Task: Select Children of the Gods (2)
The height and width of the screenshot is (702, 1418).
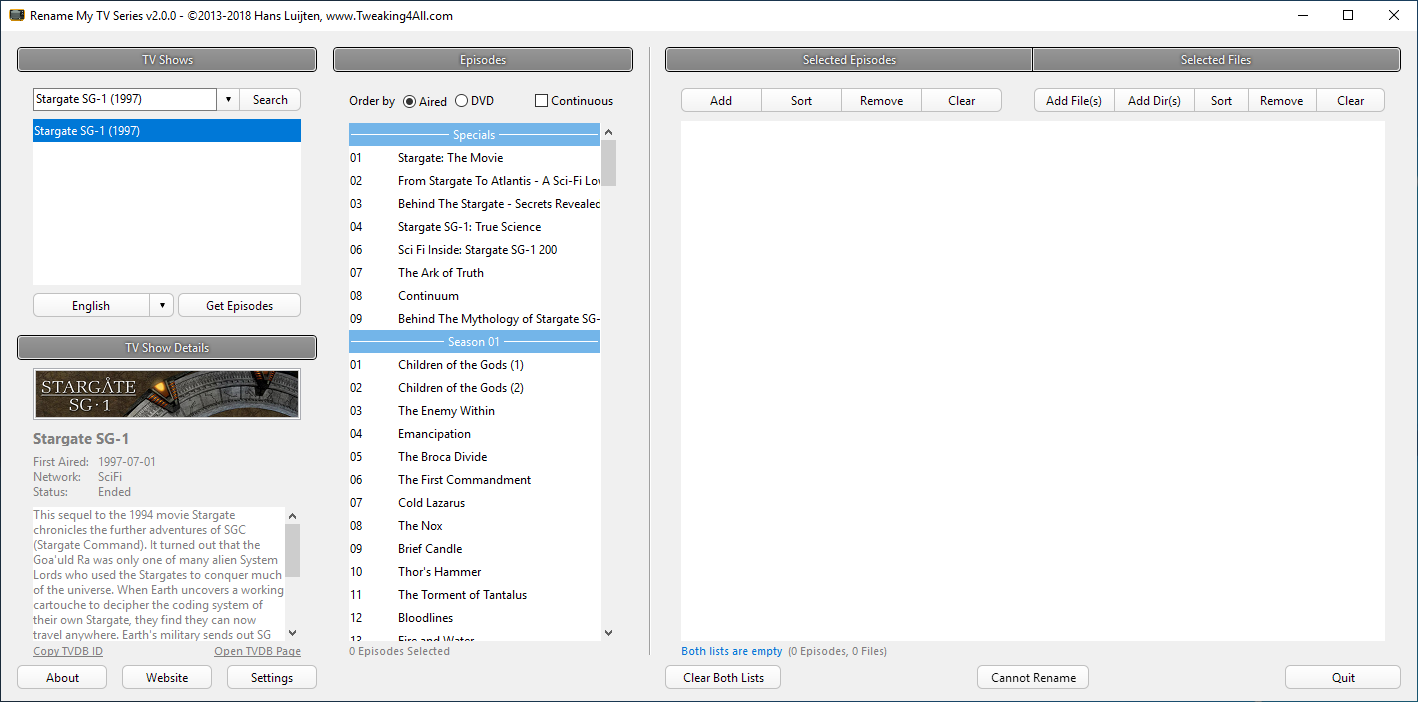Action: pyautogui.click(x=474, y=388)
